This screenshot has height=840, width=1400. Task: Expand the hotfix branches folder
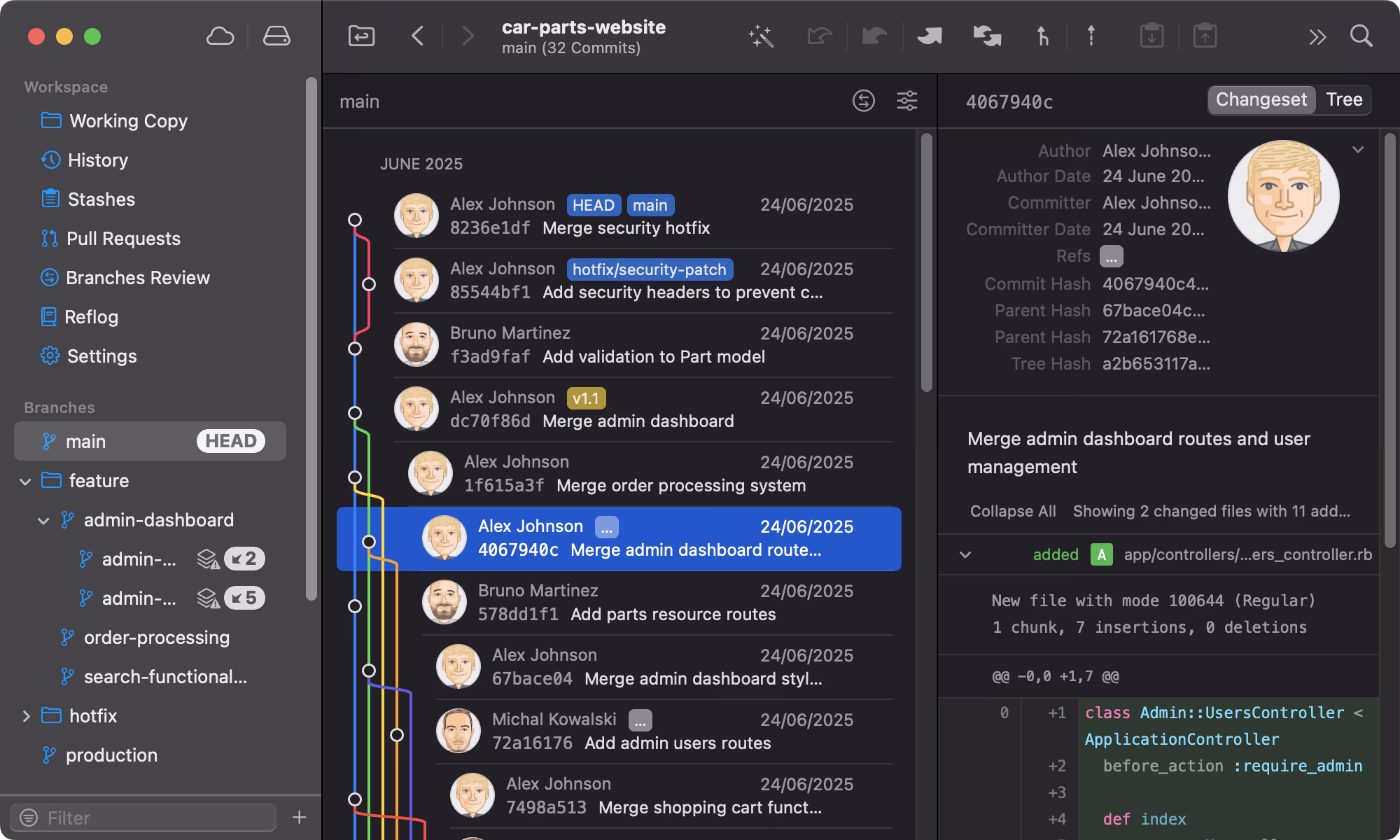point(27,715)
